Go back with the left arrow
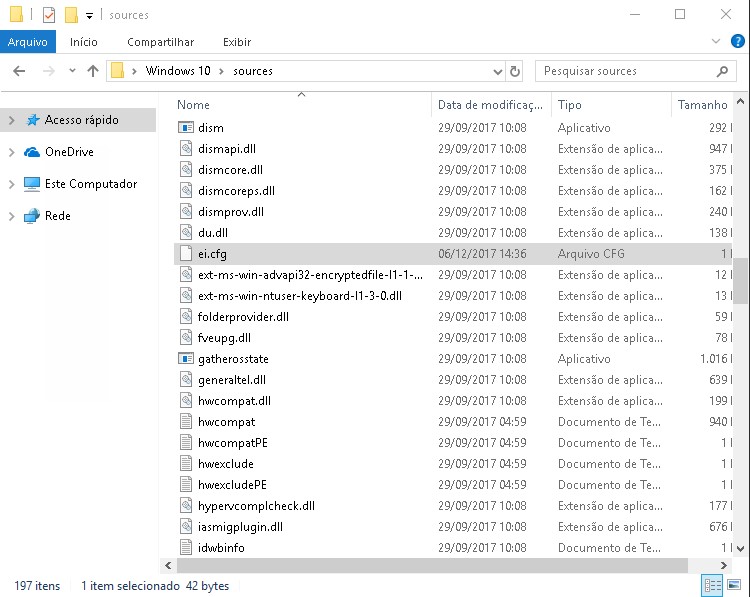 point(19,71)
